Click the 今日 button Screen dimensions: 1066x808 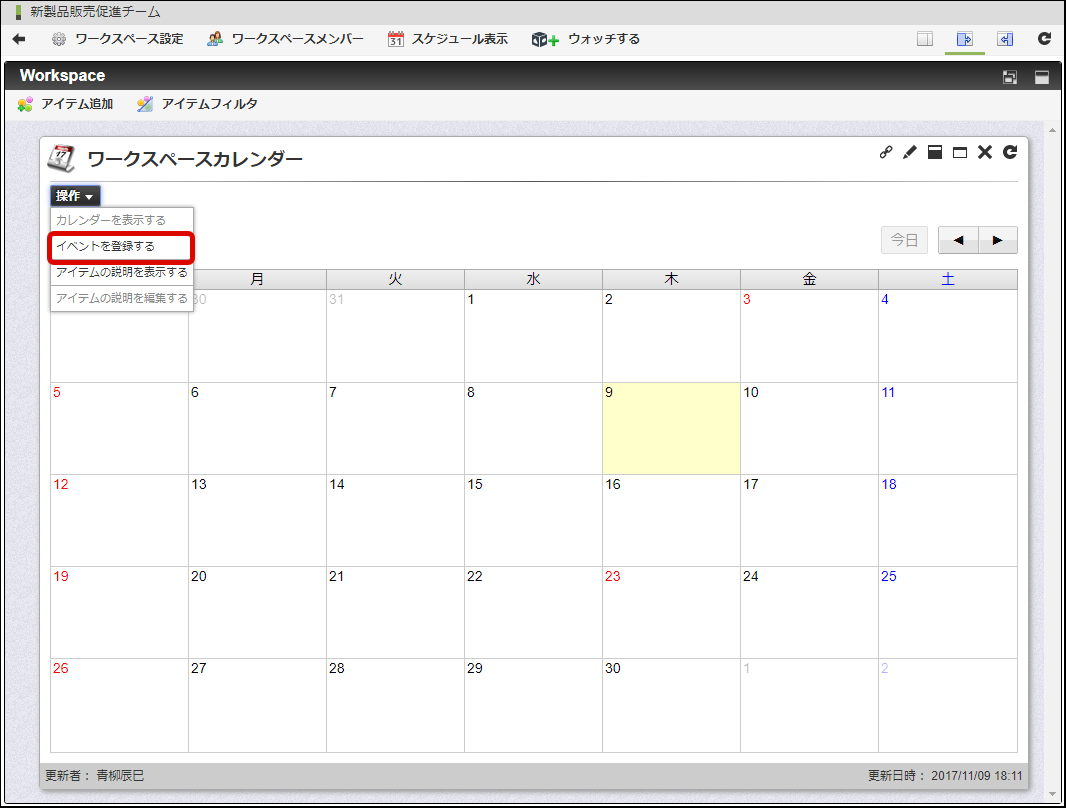click(x=904, y=241)
